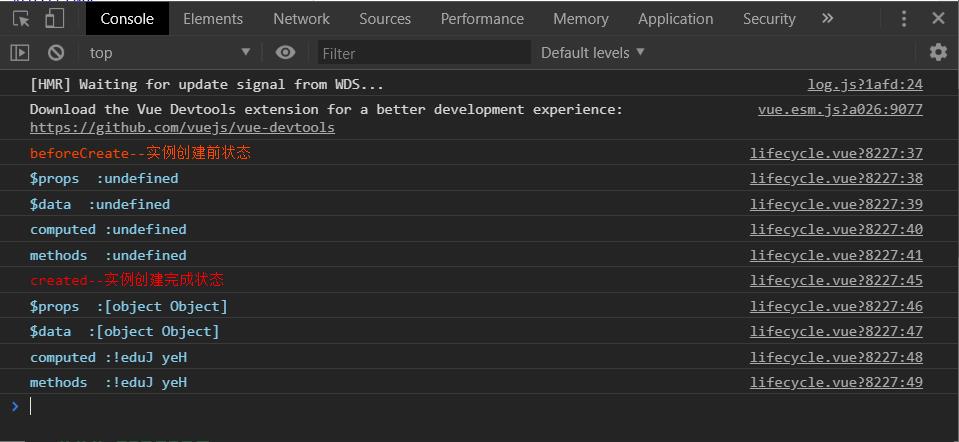Click the inspect element cursor icon

(x=21, y=18)
